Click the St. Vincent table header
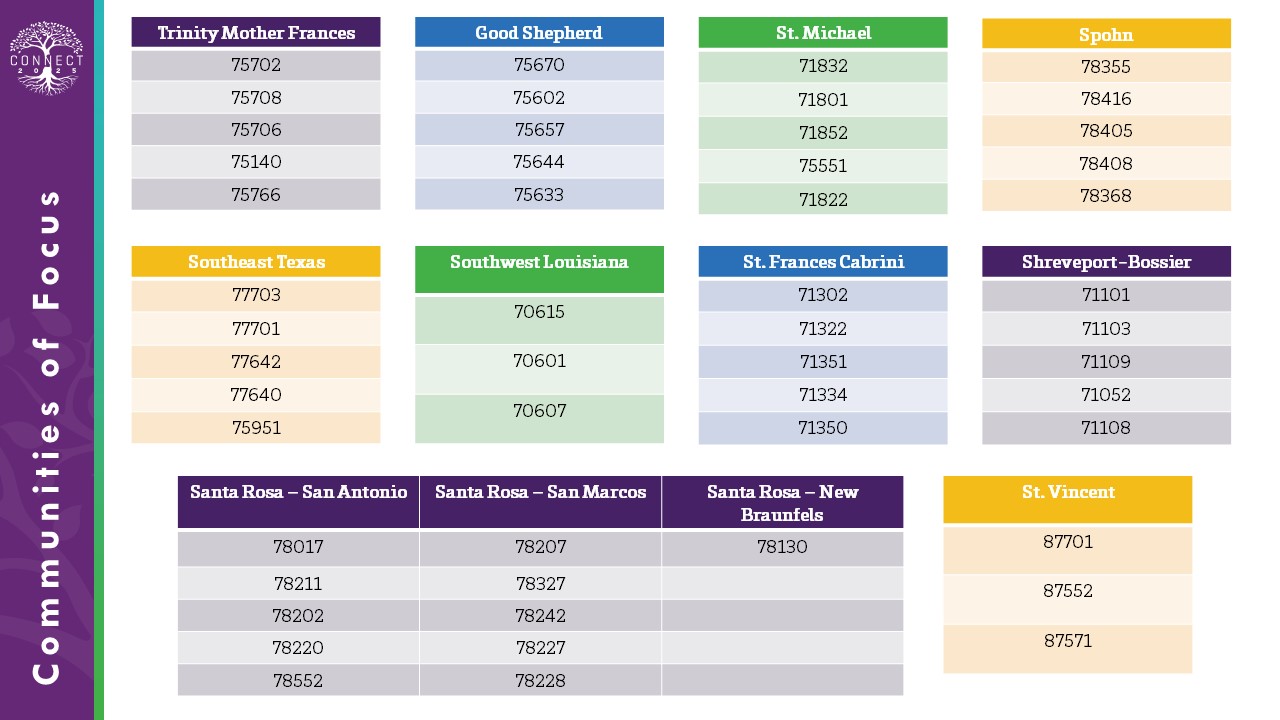Viewport: 1280px width, 720px height. pos(1068,492)
